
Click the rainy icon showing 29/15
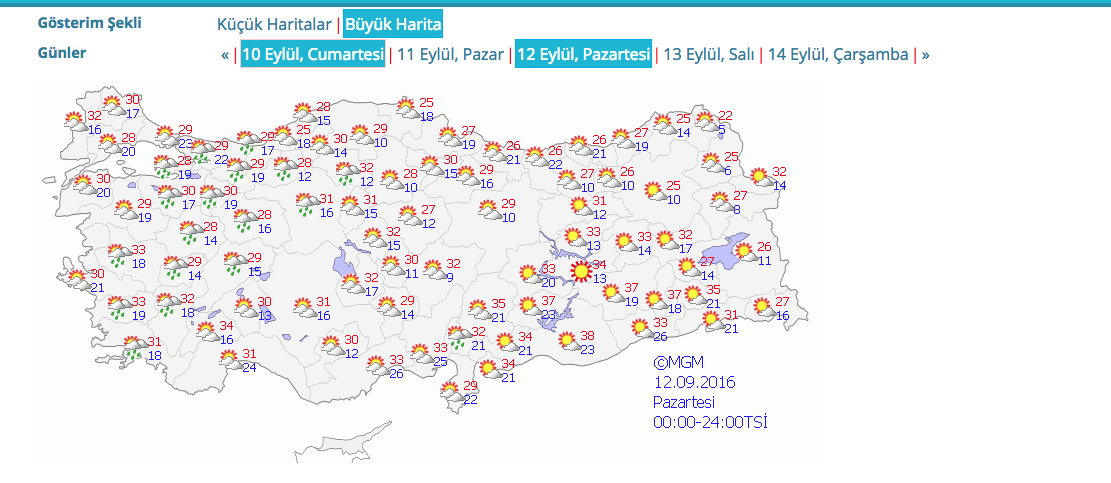[234, 264]
